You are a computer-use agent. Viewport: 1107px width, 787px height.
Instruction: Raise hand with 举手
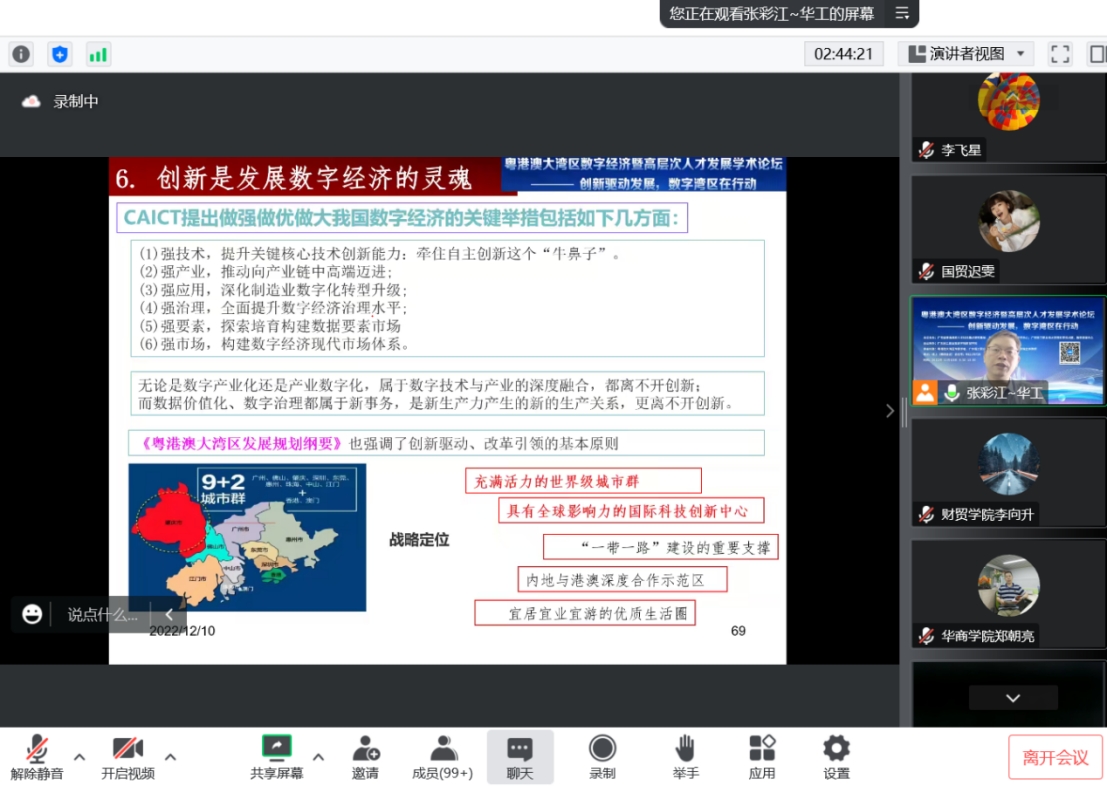[x=685, y=757]
